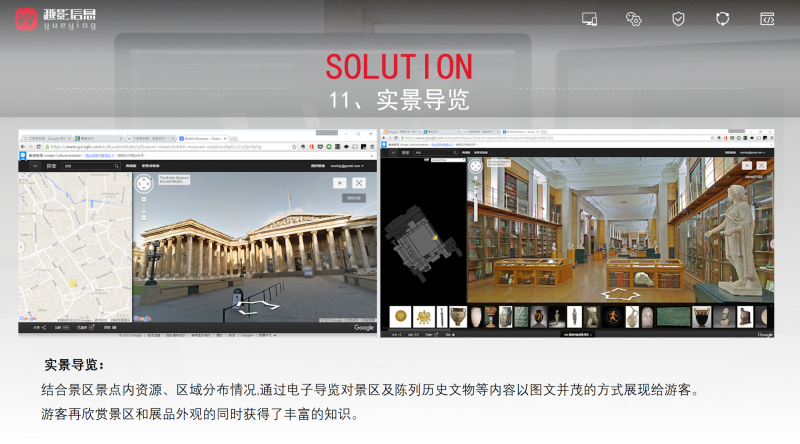800x444 pixels.
Task: Click the yellow marker on the floor plan
Action: [435, 235]
